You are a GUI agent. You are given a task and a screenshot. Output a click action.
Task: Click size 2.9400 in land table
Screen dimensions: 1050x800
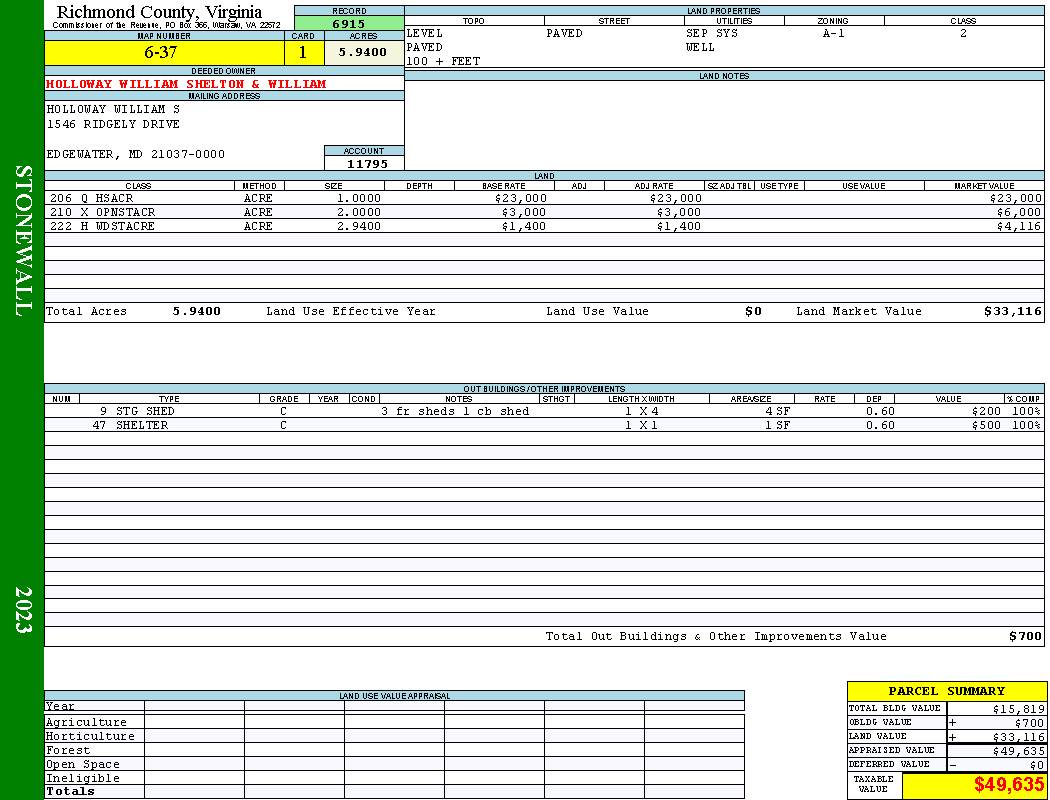[359, 226]
